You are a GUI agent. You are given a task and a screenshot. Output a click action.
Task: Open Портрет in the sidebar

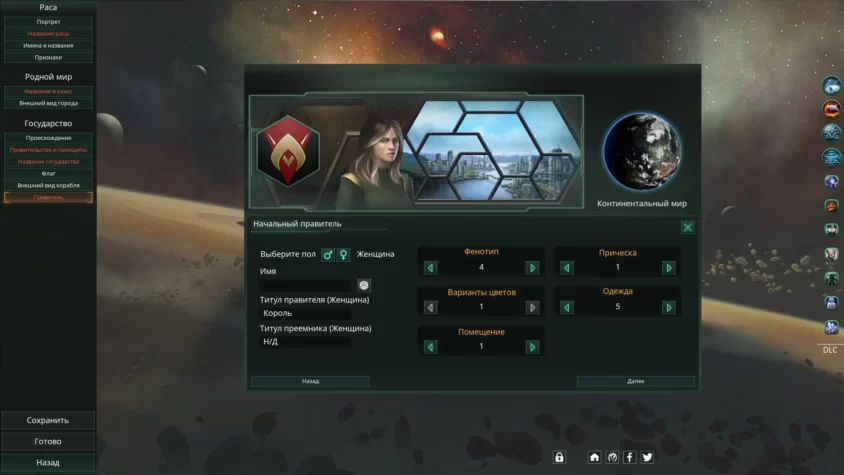(48, 22)
